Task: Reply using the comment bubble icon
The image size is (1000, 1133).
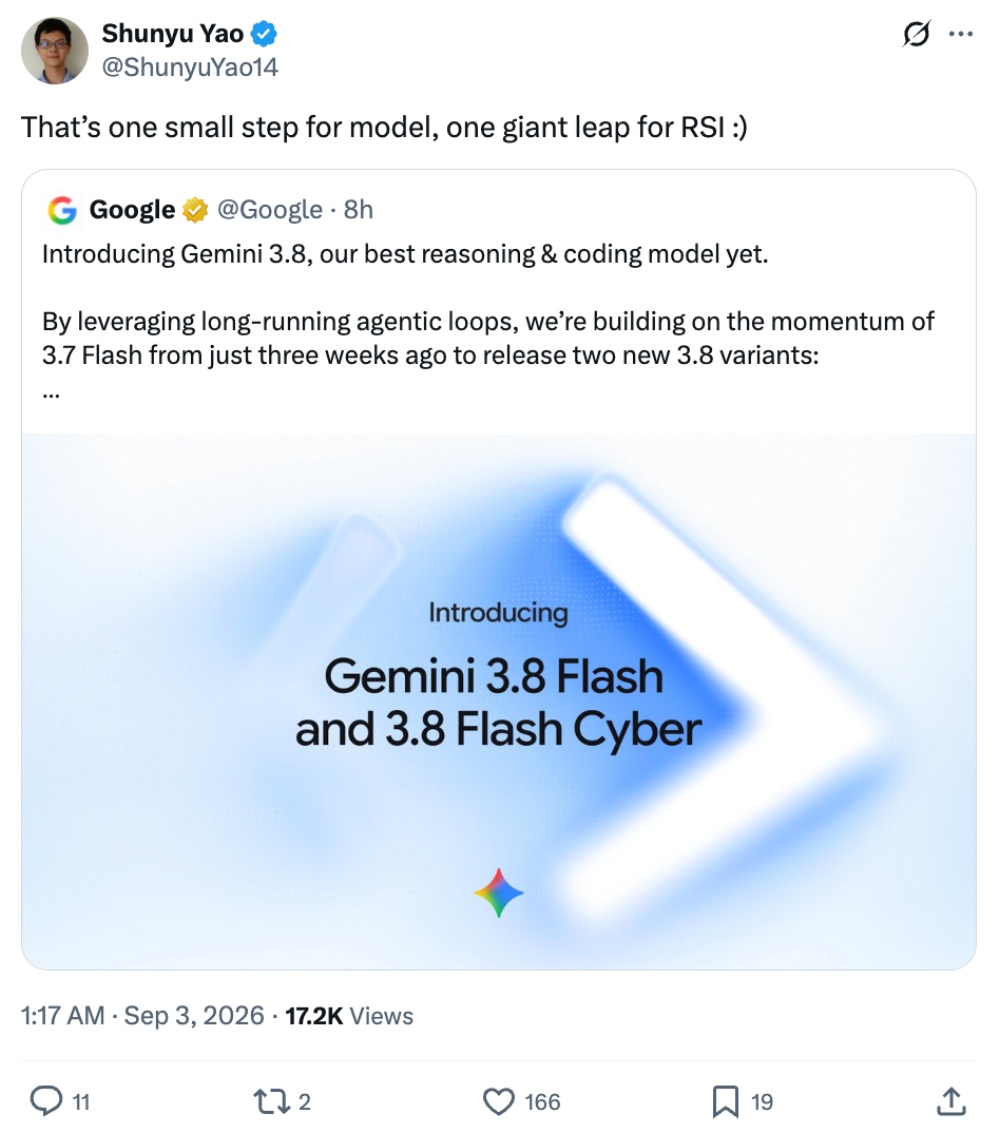Action: 46,1101
